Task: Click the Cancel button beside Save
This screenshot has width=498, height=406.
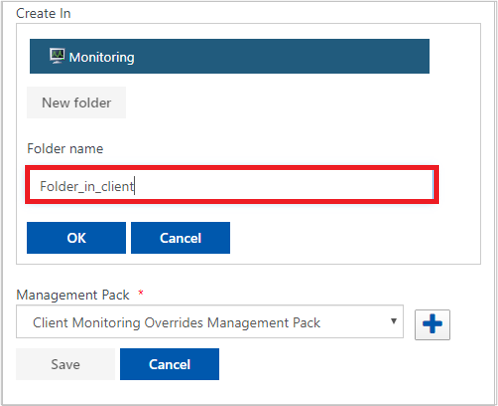Action: [169, 364]
